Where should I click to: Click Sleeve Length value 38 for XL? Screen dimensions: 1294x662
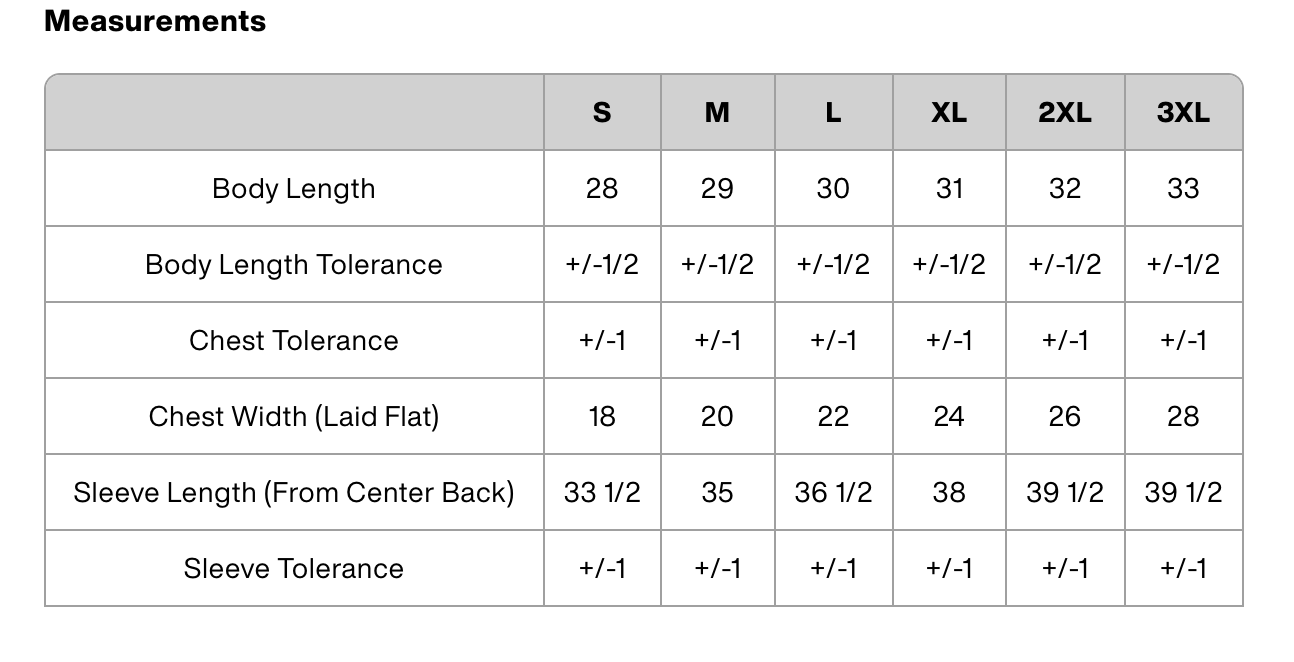(x=949, y=492)
